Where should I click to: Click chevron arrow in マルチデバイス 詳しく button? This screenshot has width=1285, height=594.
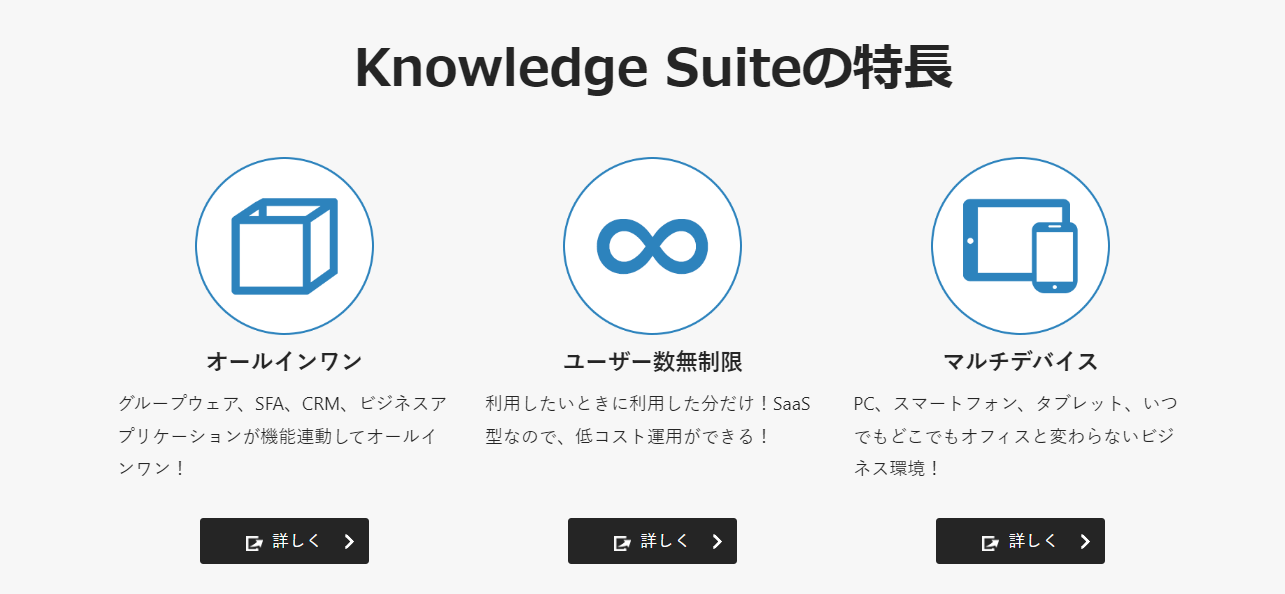tap(1085, 542)
